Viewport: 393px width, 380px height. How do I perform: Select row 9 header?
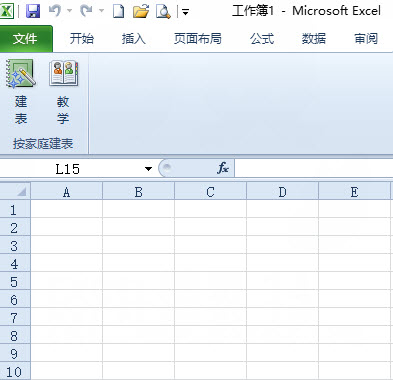tap(15, 353)
